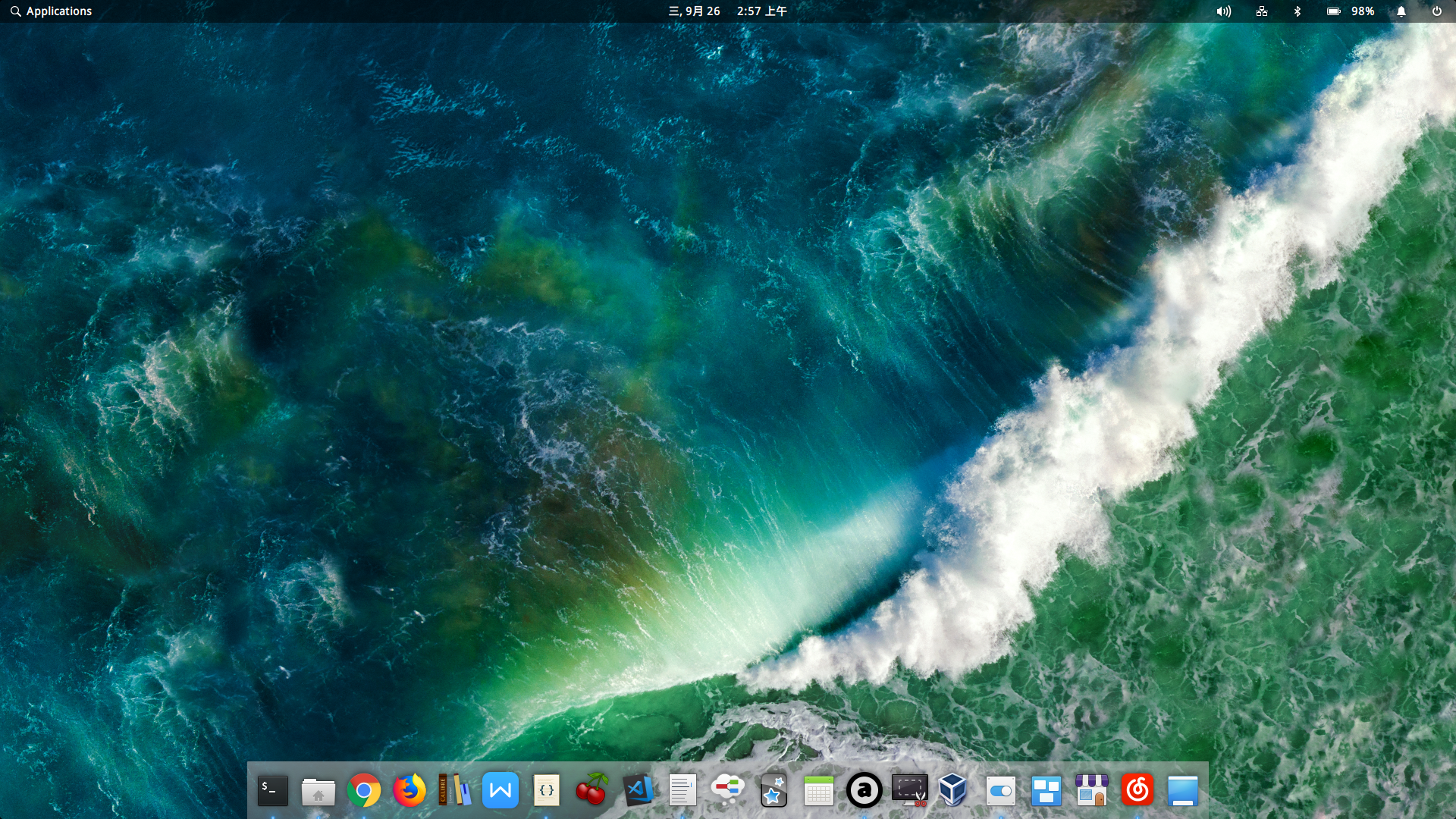The height and width of the screenshot is (819, 1456).
Task: Launch the AppCenter software store
Action: [1092, 790]
